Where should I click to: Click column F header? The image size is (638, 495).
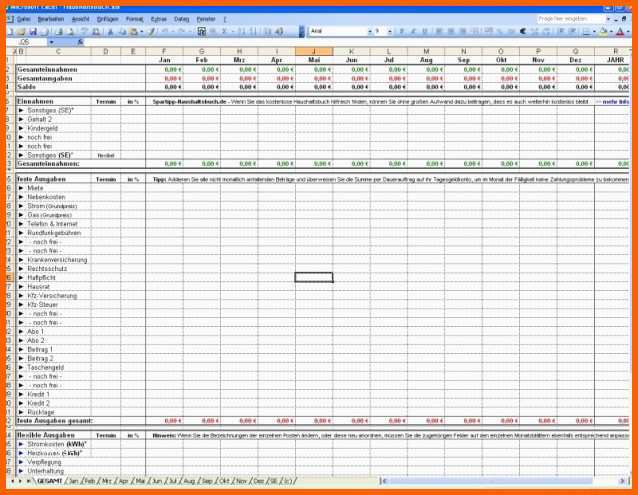[x=164, y=51]
